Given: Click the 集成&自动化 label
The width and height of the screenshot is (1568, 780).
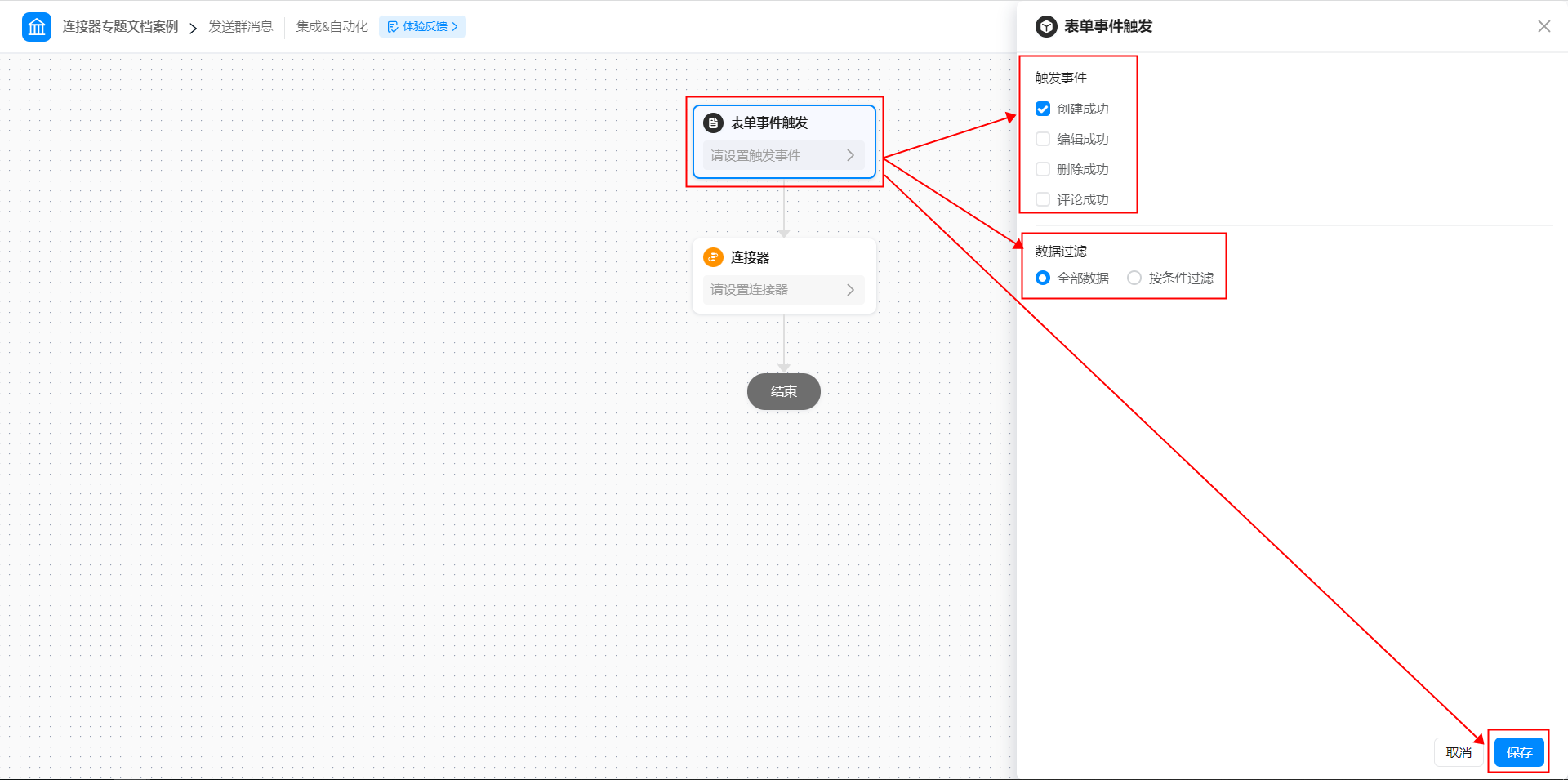Looking at the screenshot, I should coord(332,27).
